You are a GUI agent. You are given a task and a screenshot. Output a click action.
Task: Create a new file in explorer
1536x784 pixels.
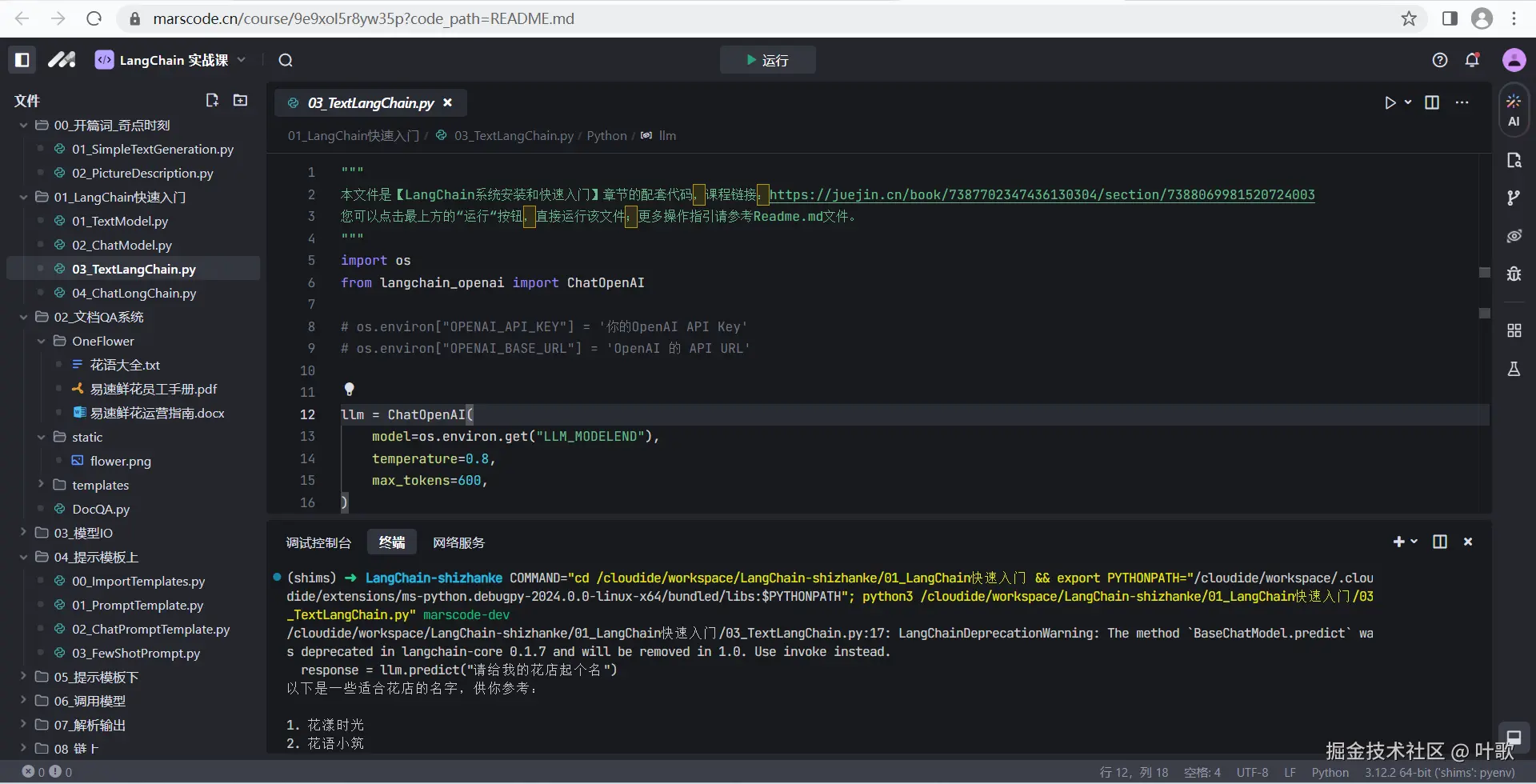click(x=212, y=100)
